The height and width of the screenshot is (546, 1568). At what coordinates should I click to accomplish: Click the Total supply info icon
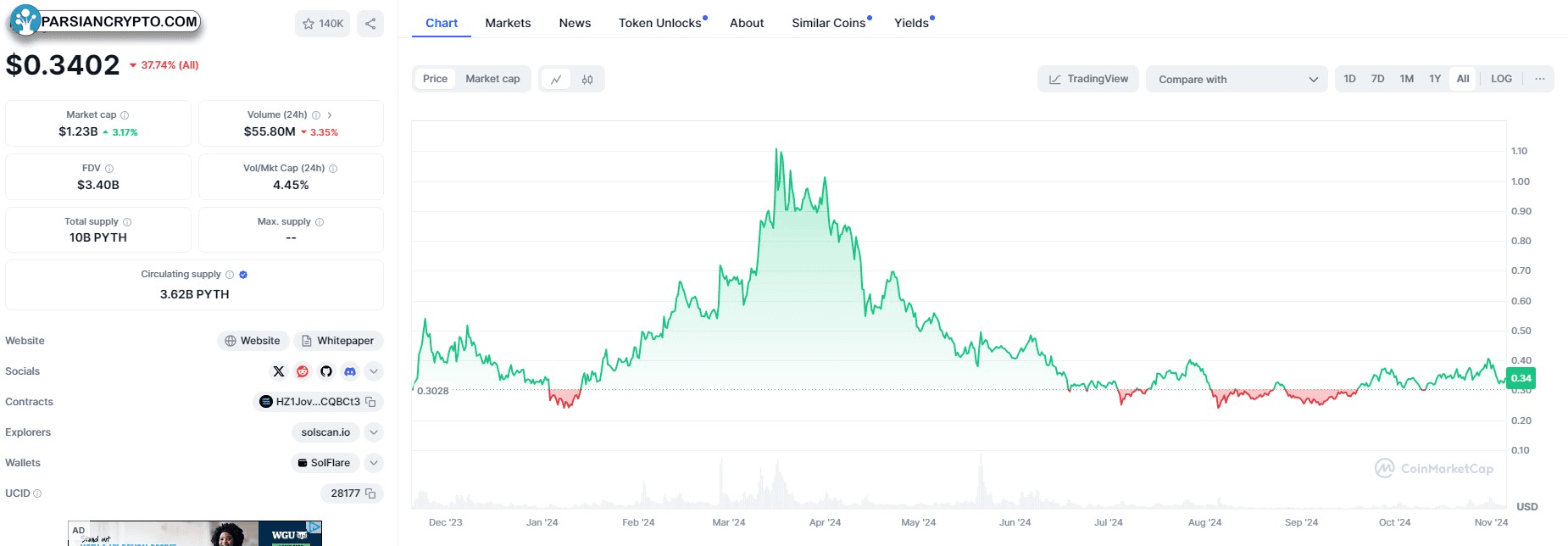127,222
